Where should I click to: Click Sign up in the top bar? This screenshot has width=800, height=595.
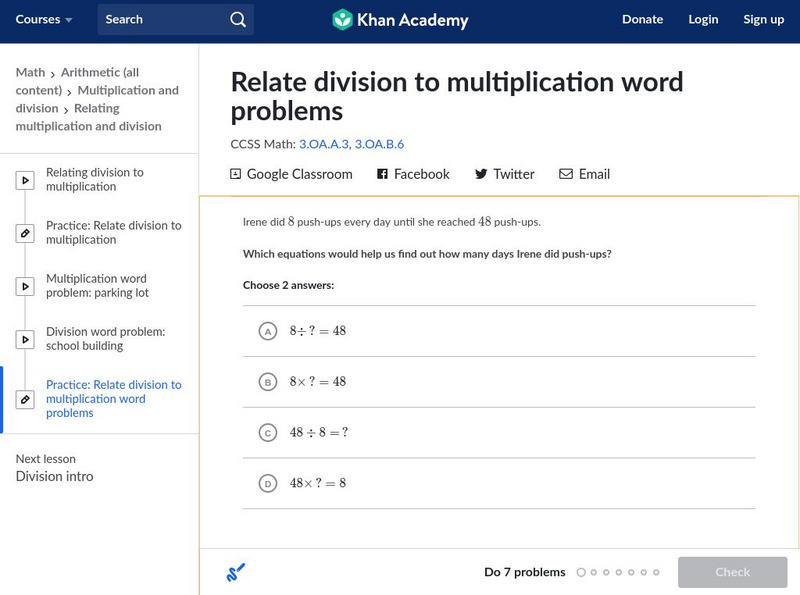tap(763, 19)
